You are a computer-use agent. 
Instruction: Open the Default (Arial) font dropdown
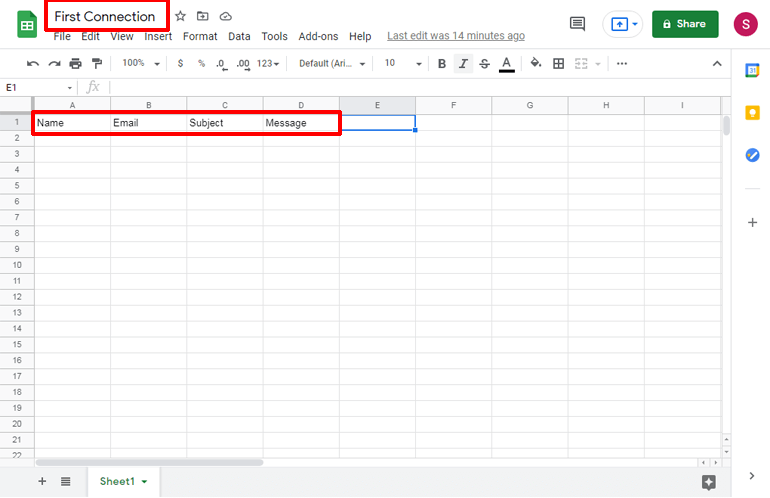(x=332, y=63)
